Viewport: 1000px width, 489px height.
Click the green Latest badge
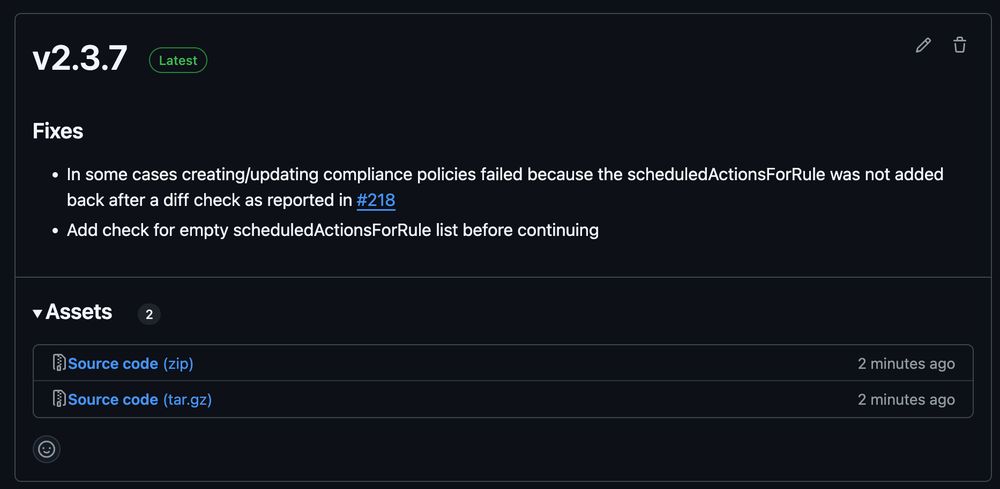pyautogui.click(x=178, y=61)
